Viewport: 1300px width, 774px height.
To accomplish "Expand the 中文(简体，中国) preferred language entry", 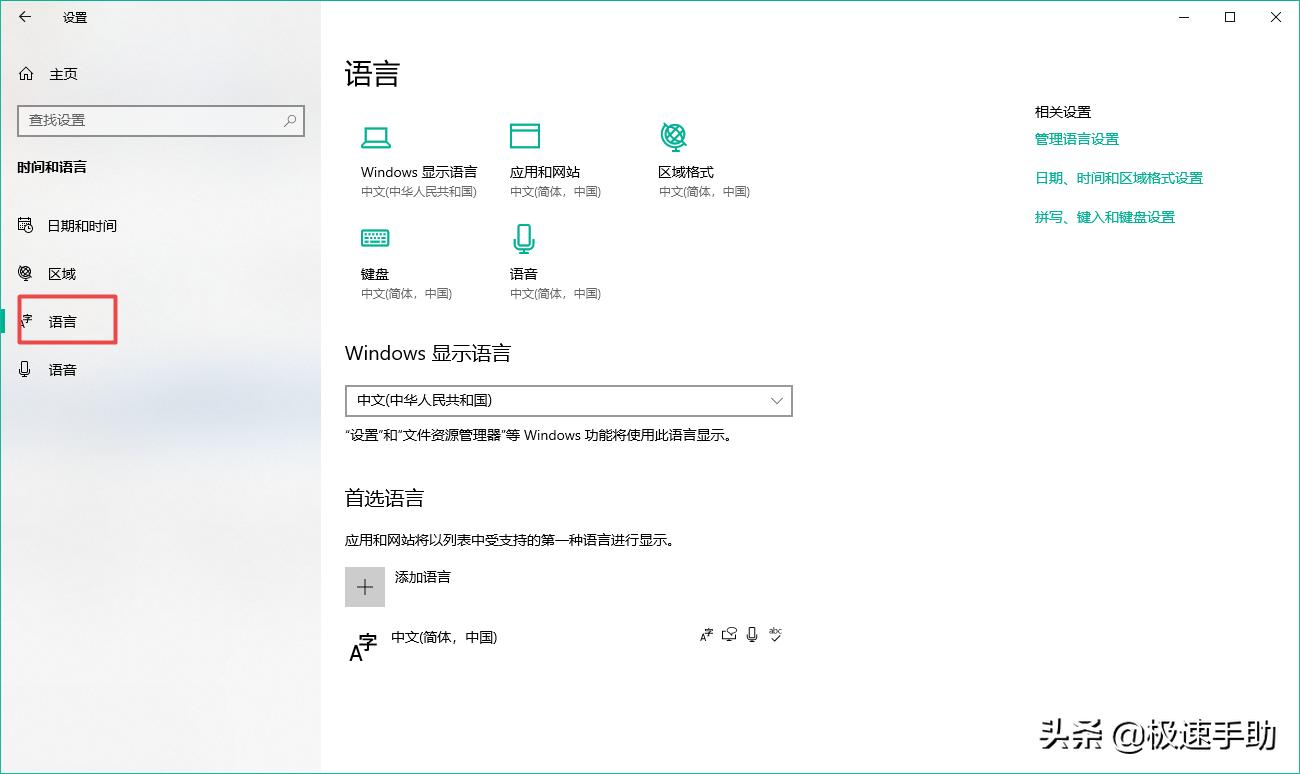I will click(445, 637).
